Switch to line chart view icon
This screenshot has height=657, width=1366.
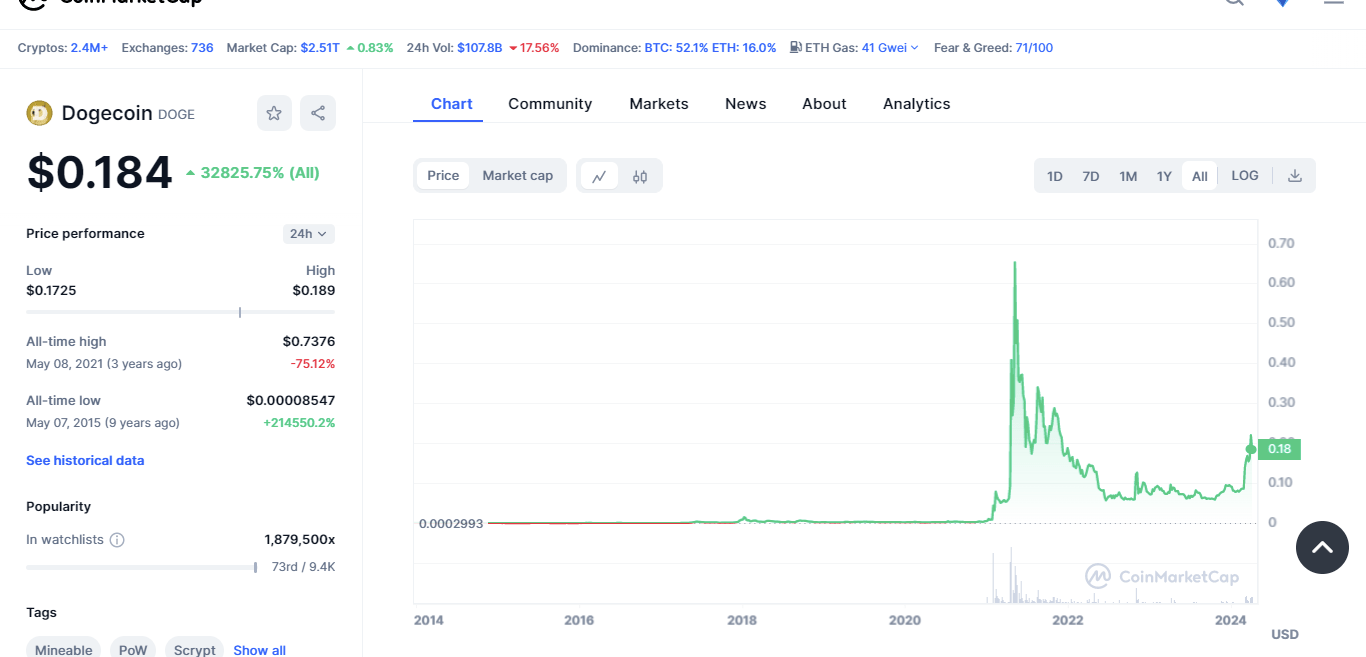pyautogui.click(x=599, y=176)
